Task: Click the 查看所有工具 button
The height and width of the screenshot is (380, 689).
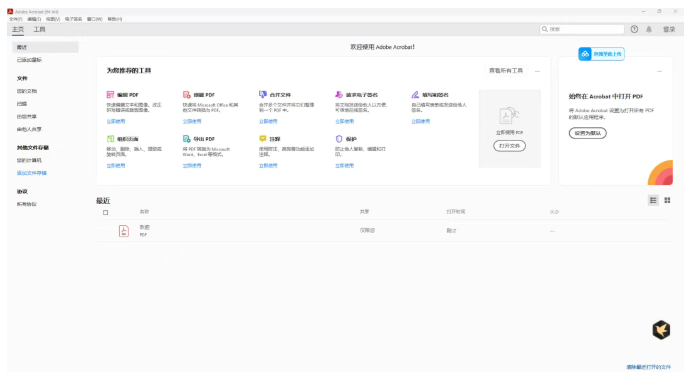Action: [x=506, y=71]
